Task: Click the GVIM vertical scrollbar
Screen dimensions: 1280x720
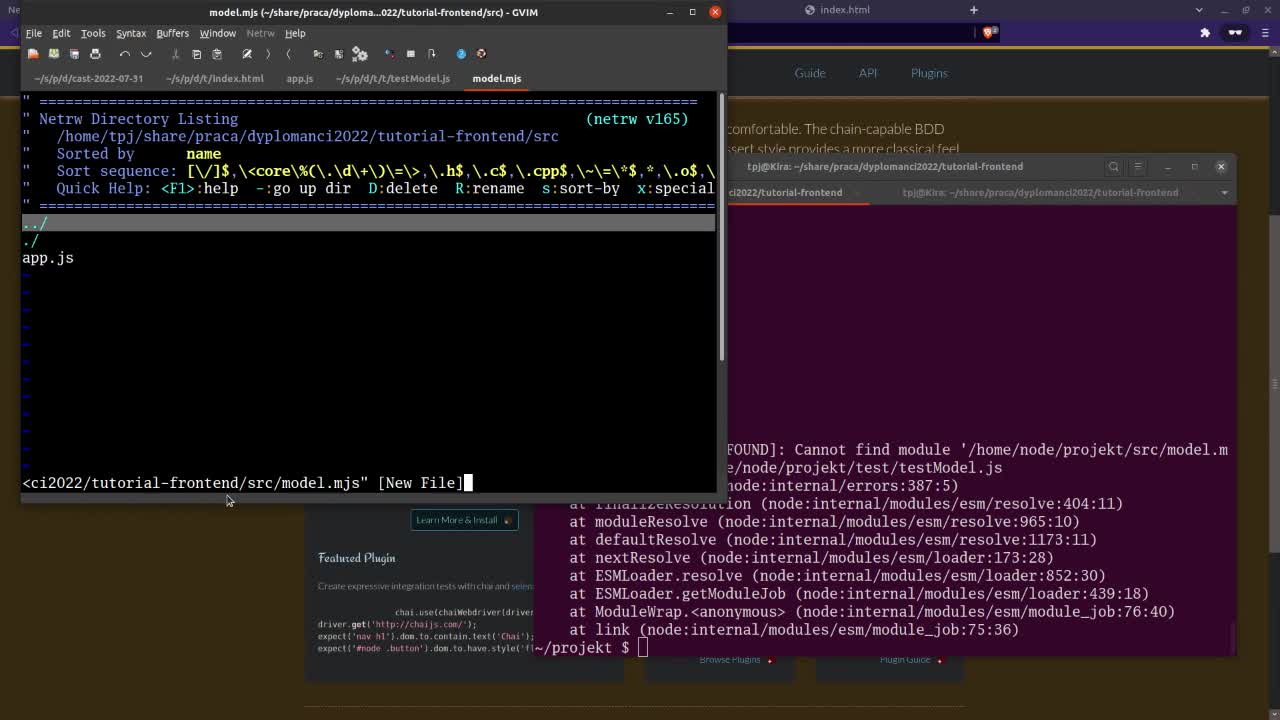Action: (721, 228)
